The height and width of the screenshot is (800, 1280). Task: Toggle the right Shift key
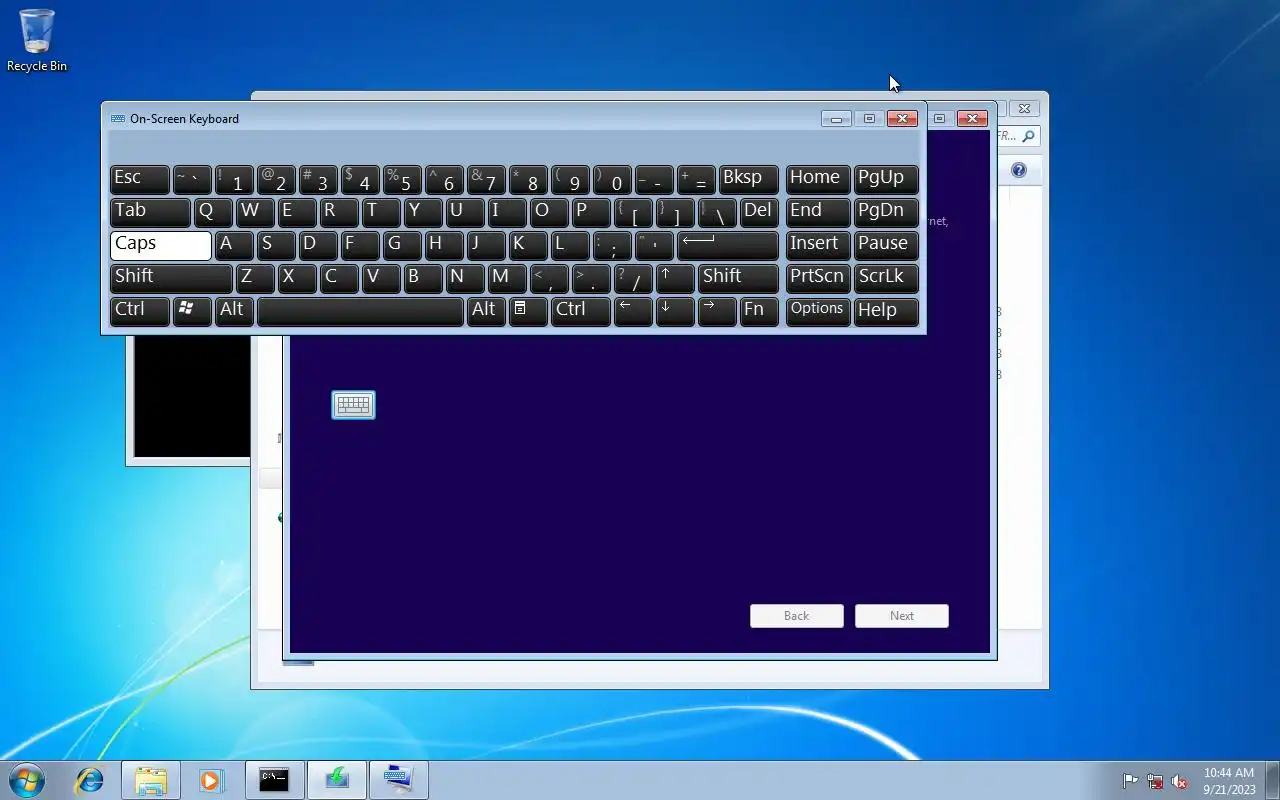(738, 278)
